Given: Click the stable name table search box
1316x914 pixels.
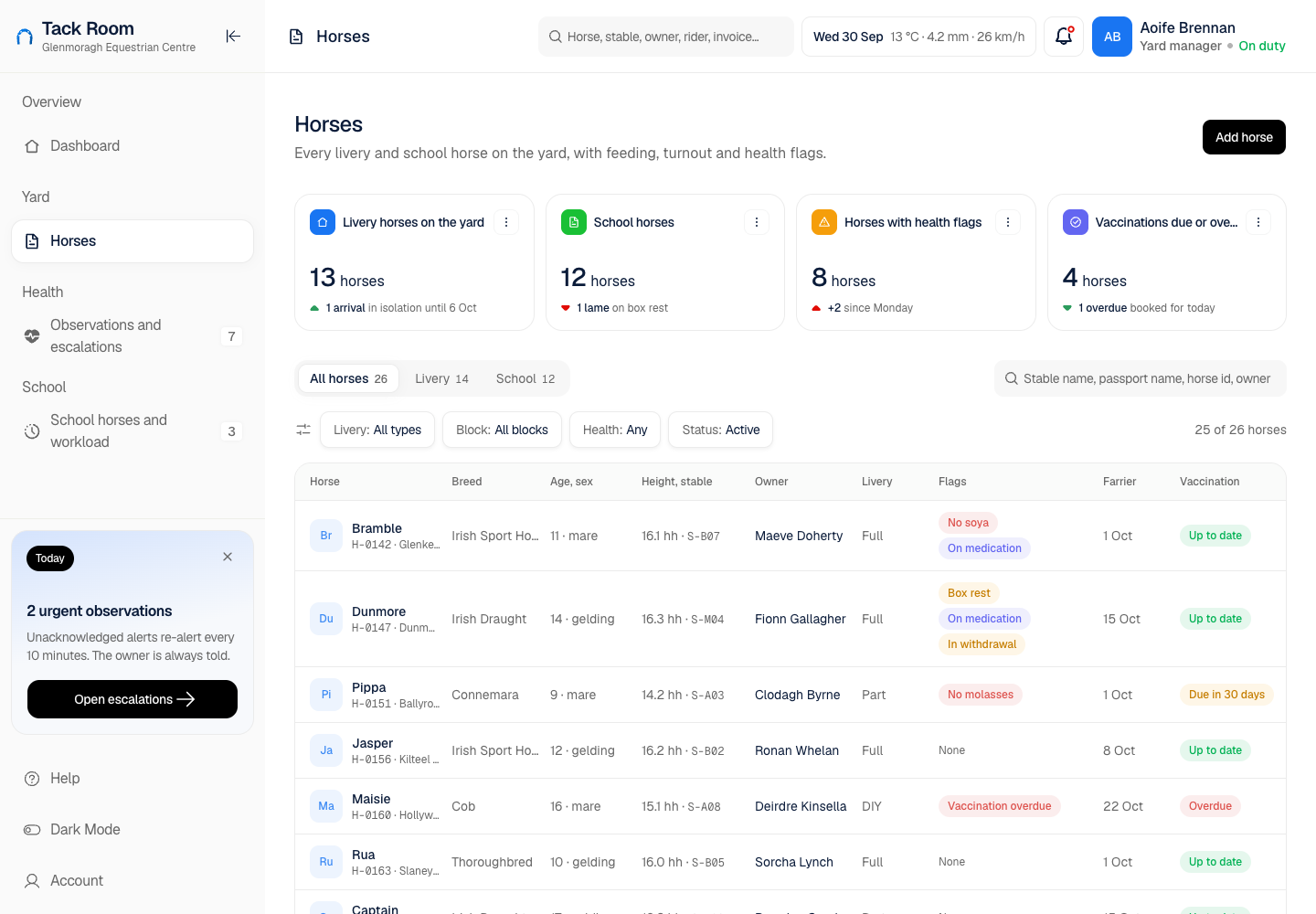Looking at the screenshot, I should pyautogui.click(x=1141, y=378).
